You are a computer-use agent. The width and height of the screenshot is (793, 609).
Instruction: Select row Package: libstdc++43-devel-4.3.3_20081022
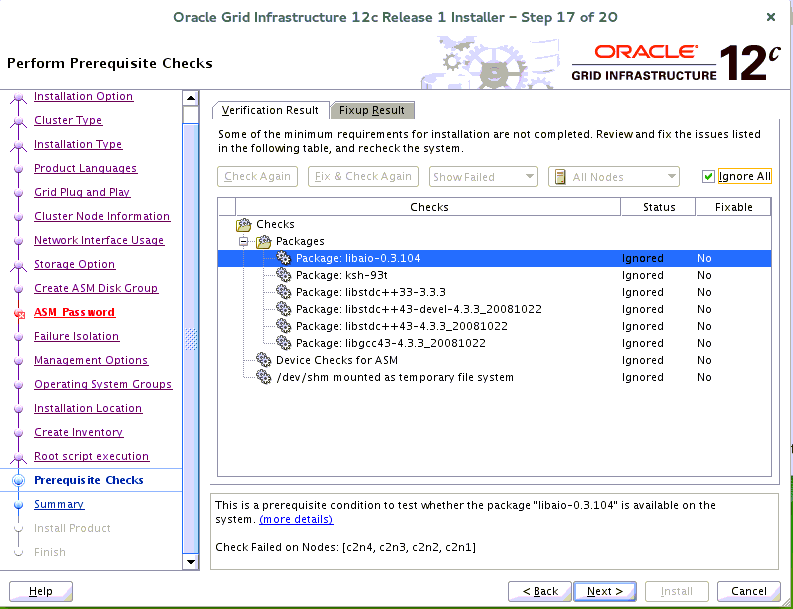(x=494, y=309)
